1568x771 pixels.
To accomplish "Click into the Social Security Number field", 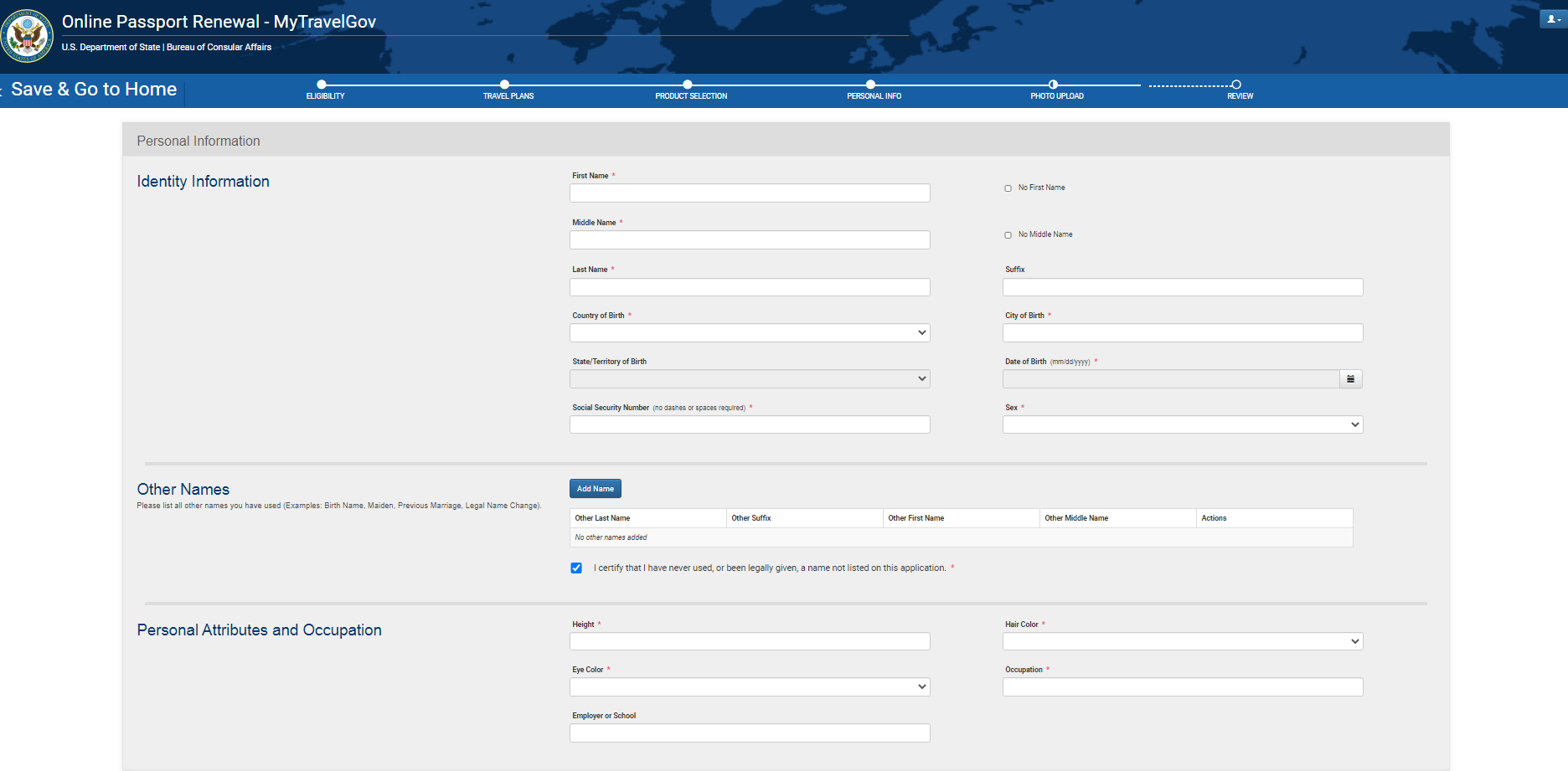I will 750,425.
